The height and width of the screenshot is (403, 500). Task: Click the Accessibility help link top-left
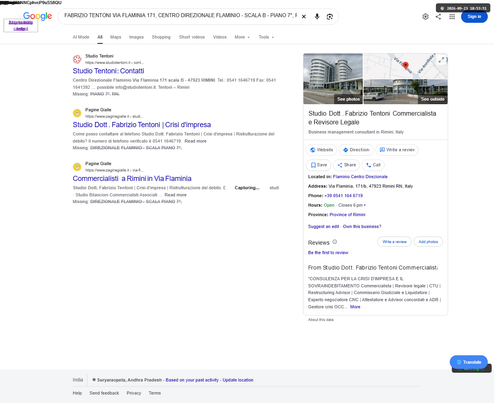[21, 26]
